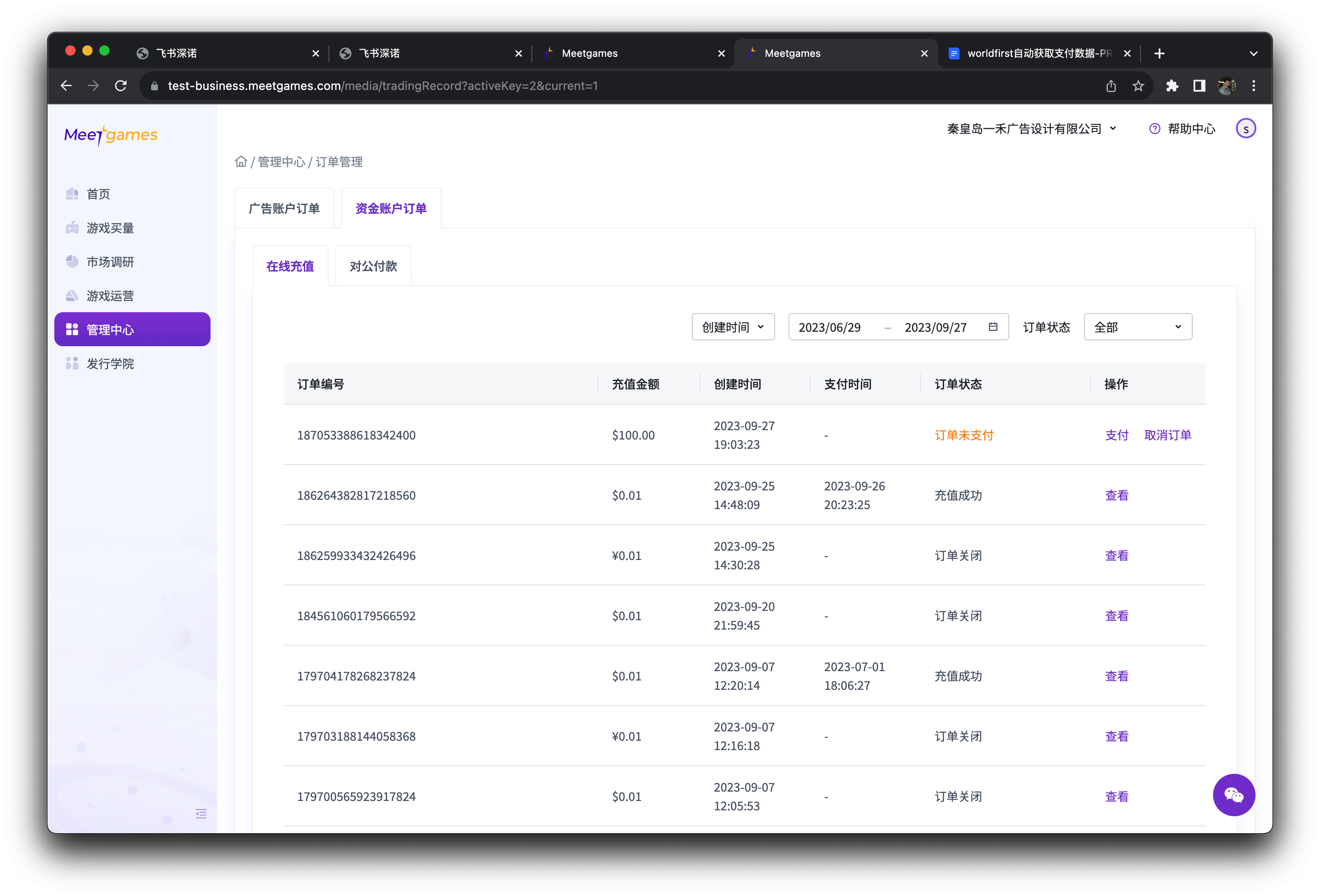Open the WeChat chat support bubble
Image resolution: width=1320 pixels, height=896 pixels.
(1234, 795)
